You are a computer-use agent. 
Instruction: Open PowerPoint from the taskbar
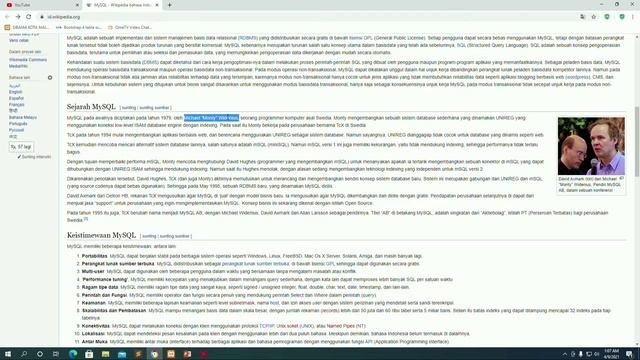[187, 354]
